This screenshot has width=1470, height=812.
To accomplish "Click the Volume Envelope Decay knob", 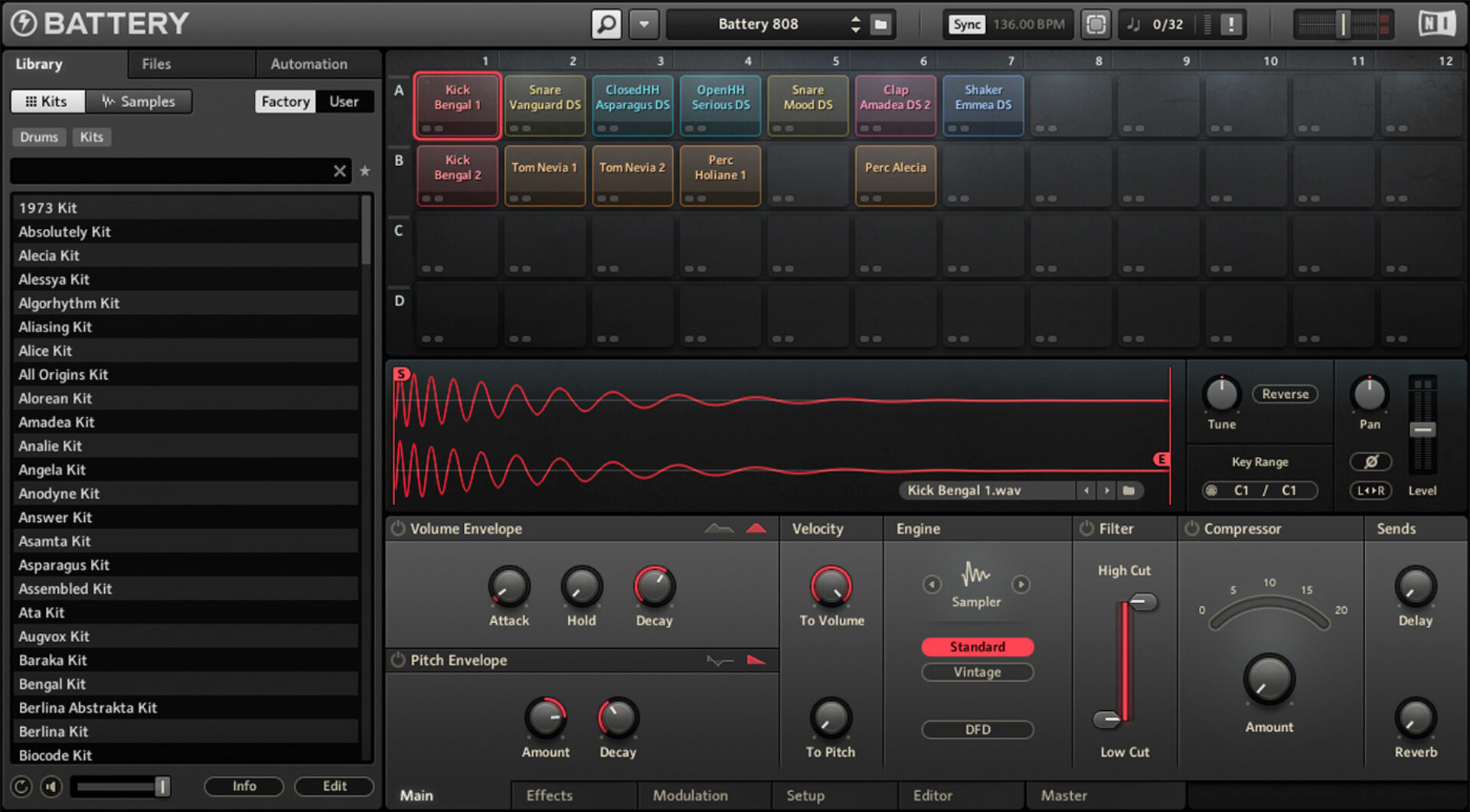I will [x=654, y=587].
